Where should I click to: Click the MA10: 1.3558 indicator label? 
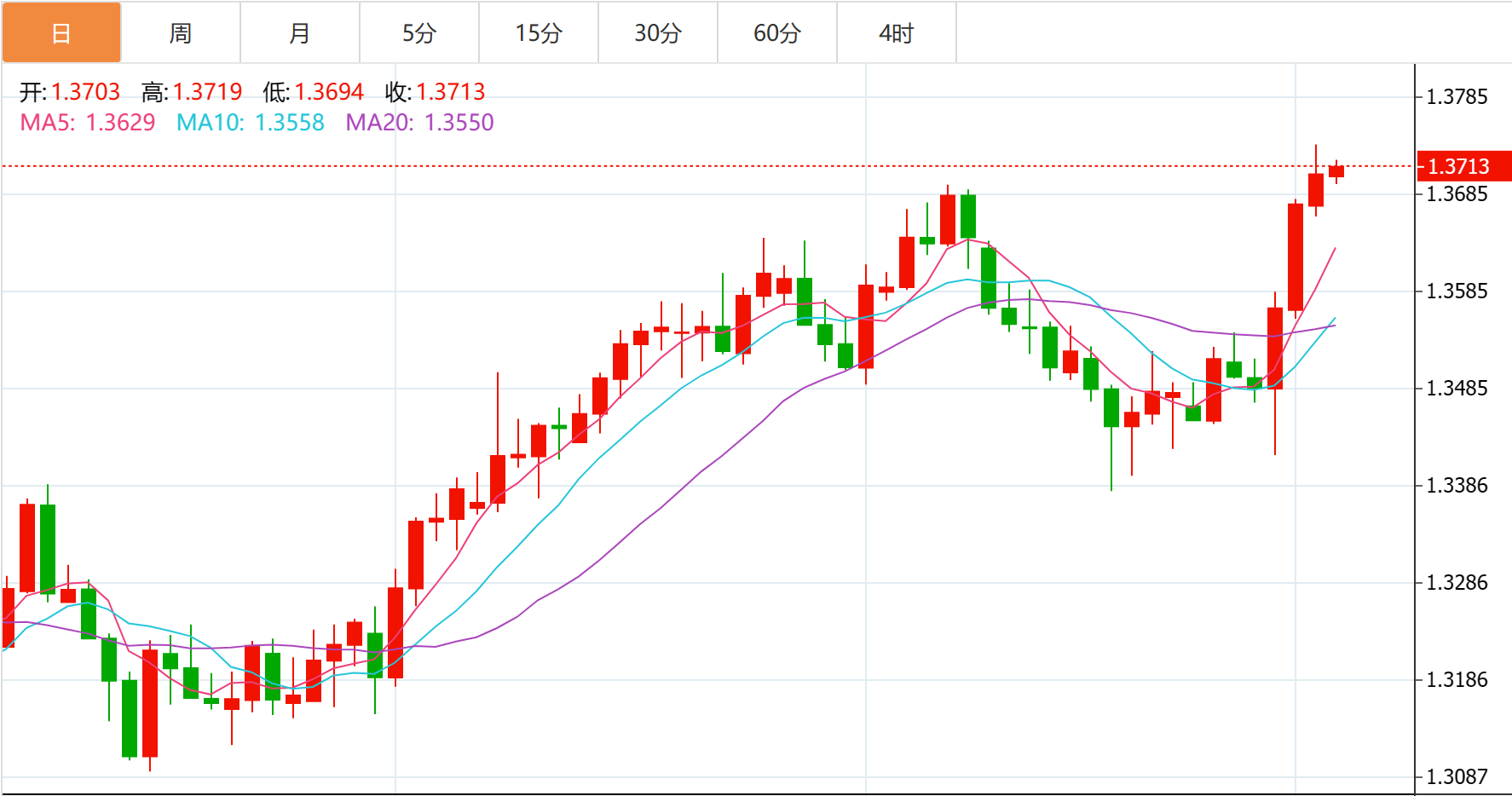pyautogui.click(x=251, y=123)
